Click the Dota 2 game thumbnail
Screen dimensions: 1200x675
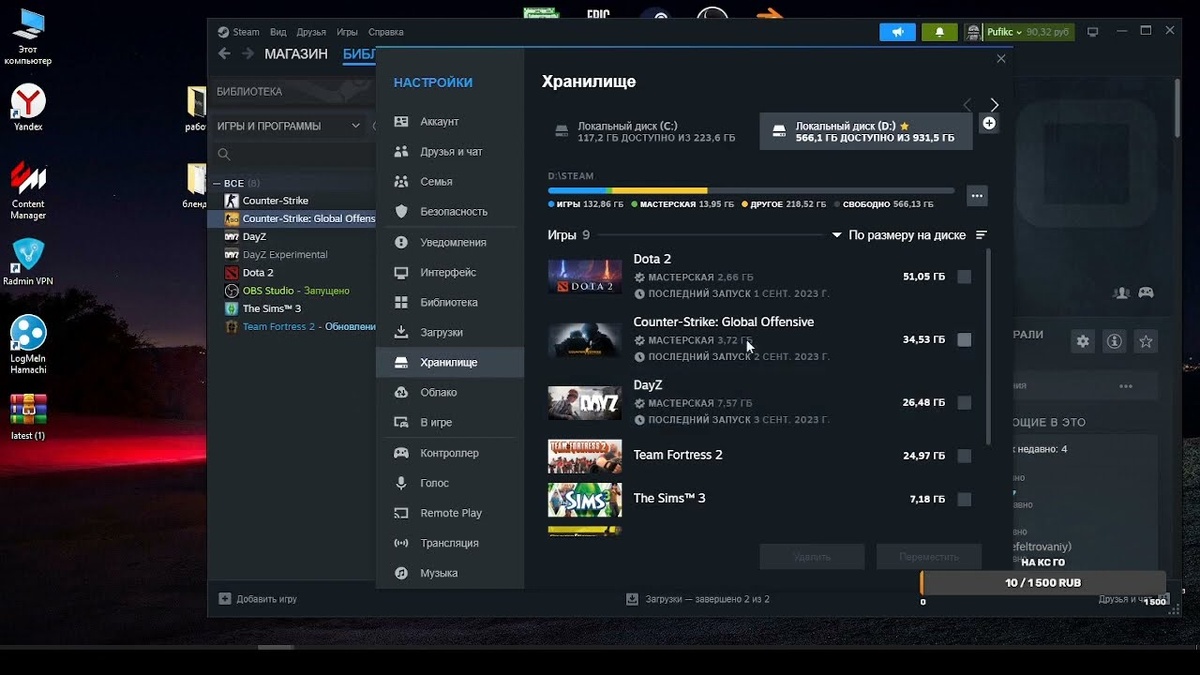585,277
